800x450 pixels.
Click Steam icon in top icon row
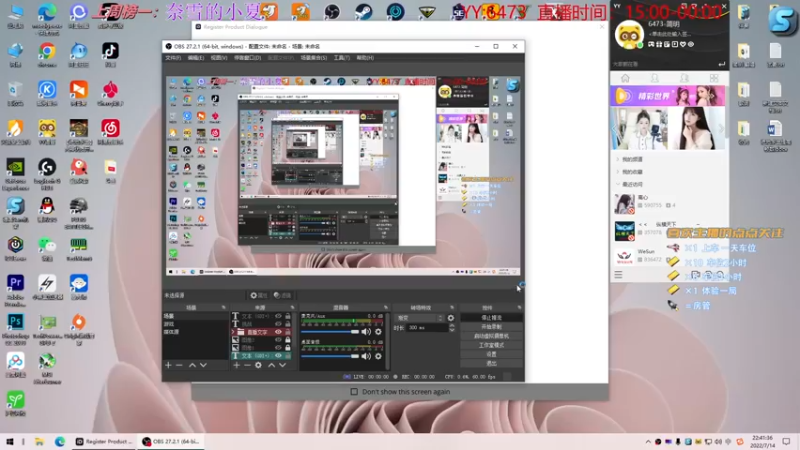[364, 12]
